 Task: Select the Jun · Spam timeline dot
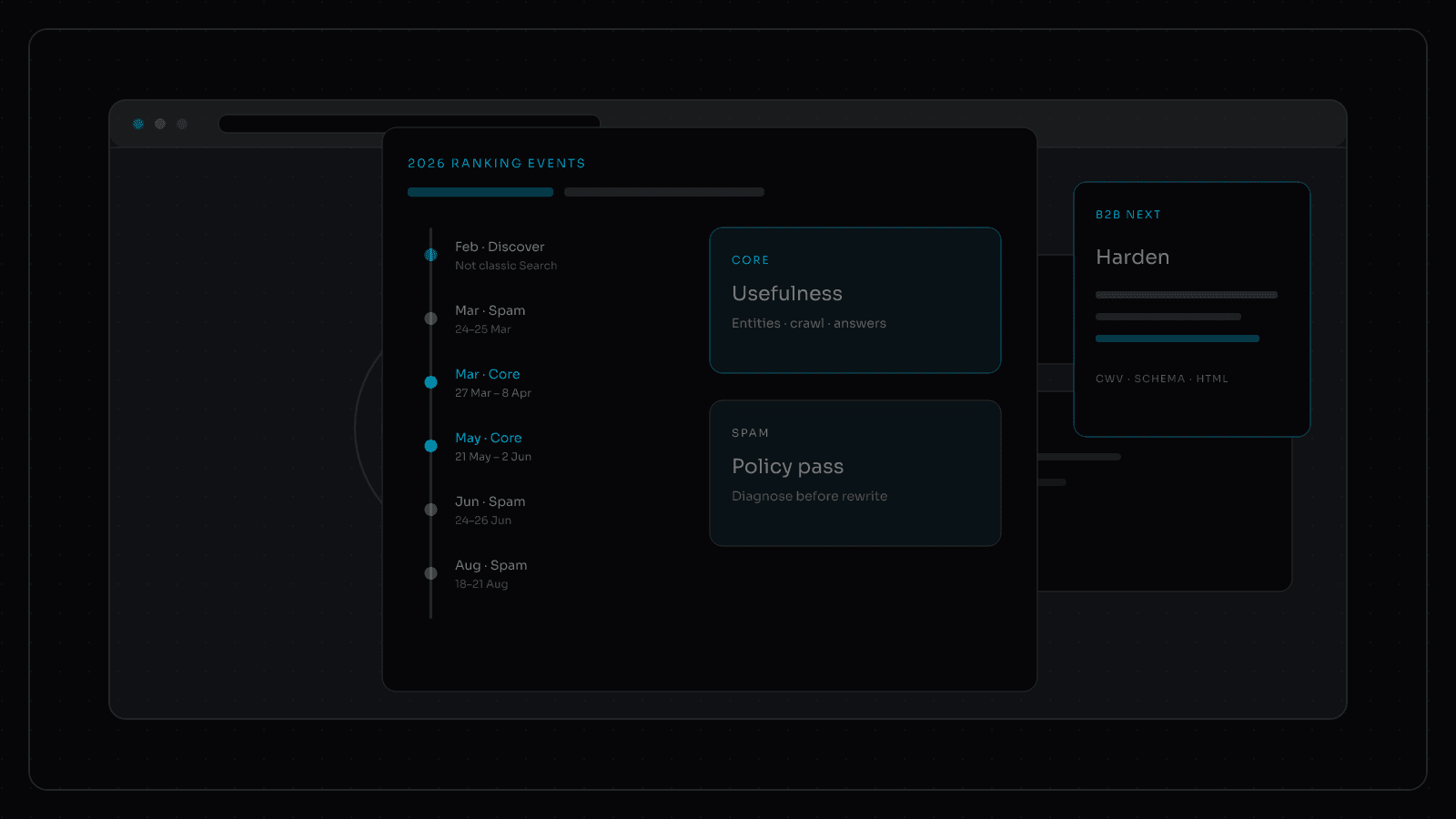pyautogui.click(x=430, y=510)
